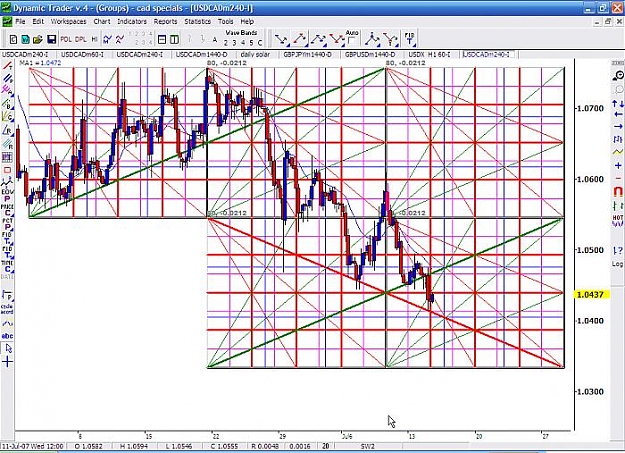Select Wave Band C
Screen dimensions: 625x453
[260, 43]
